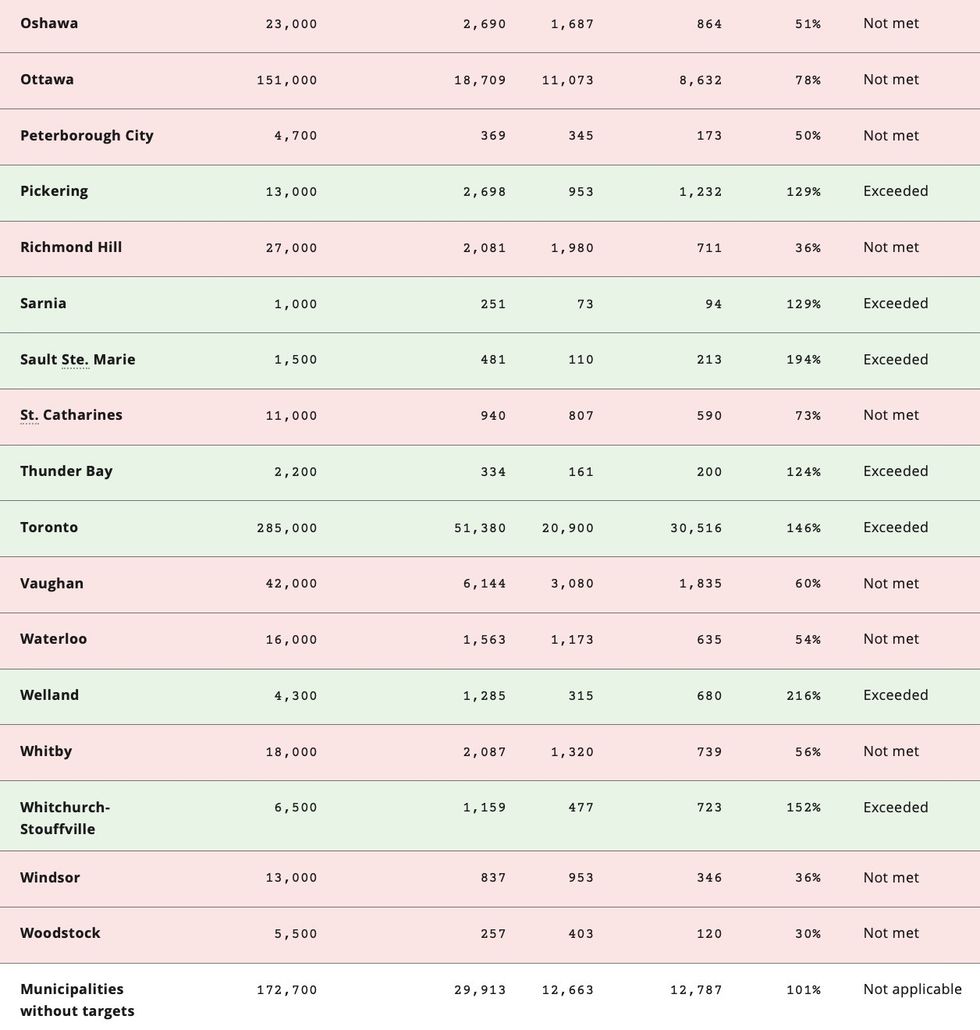The image size is (980, 1030).
Task: Click Woodstock's 30% progress value
Action: (x=807, y=933)
